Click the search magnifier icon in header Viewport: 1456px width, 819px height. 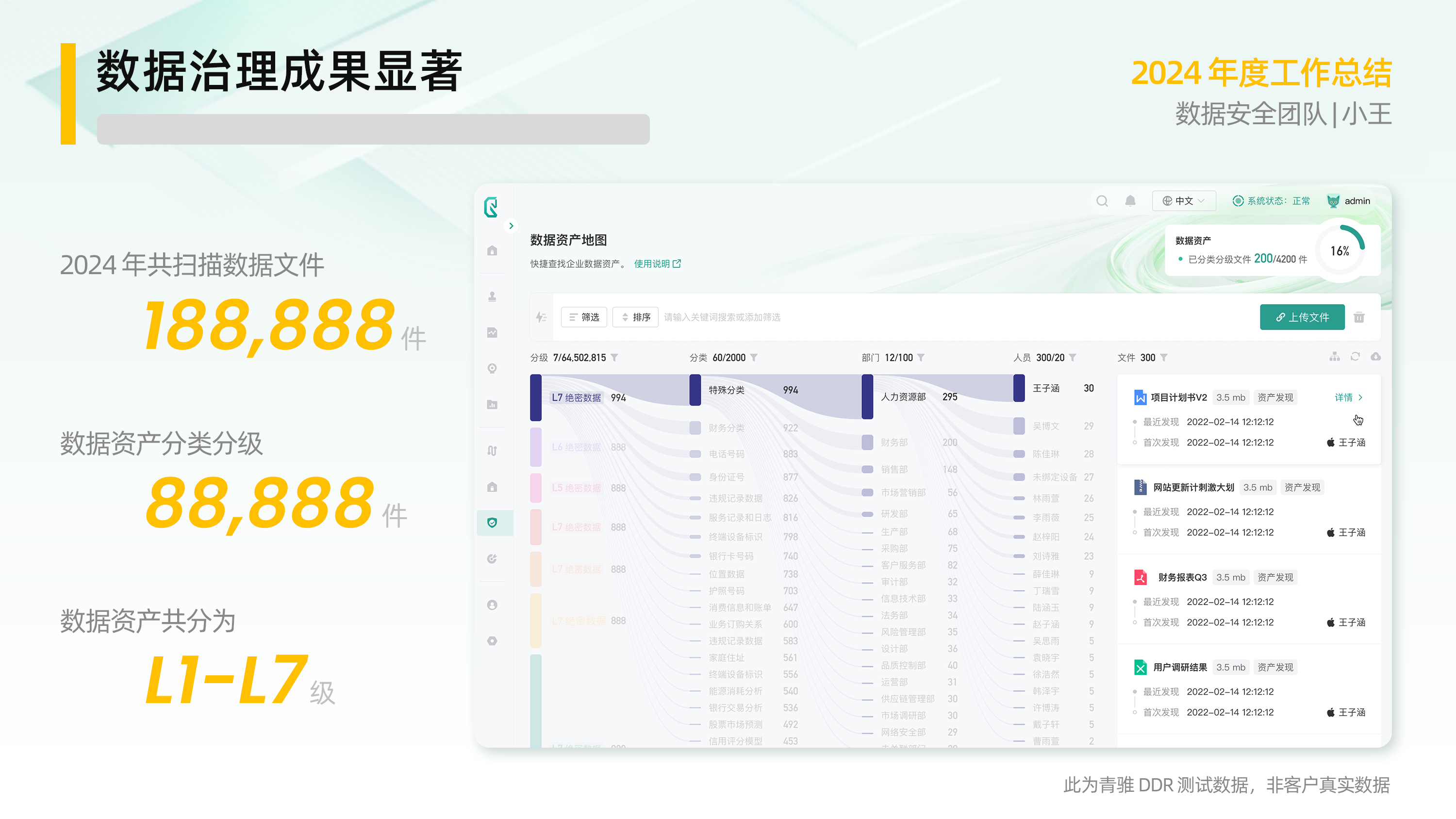coord(1102,201)
